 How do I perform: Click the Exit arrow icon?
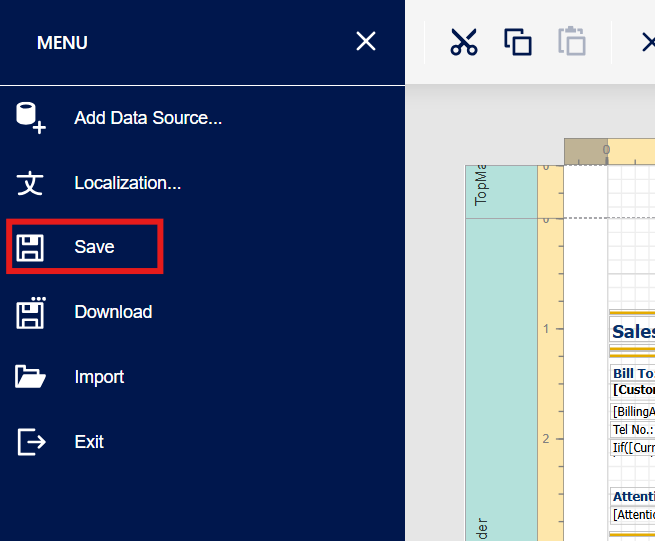point(31,441)
